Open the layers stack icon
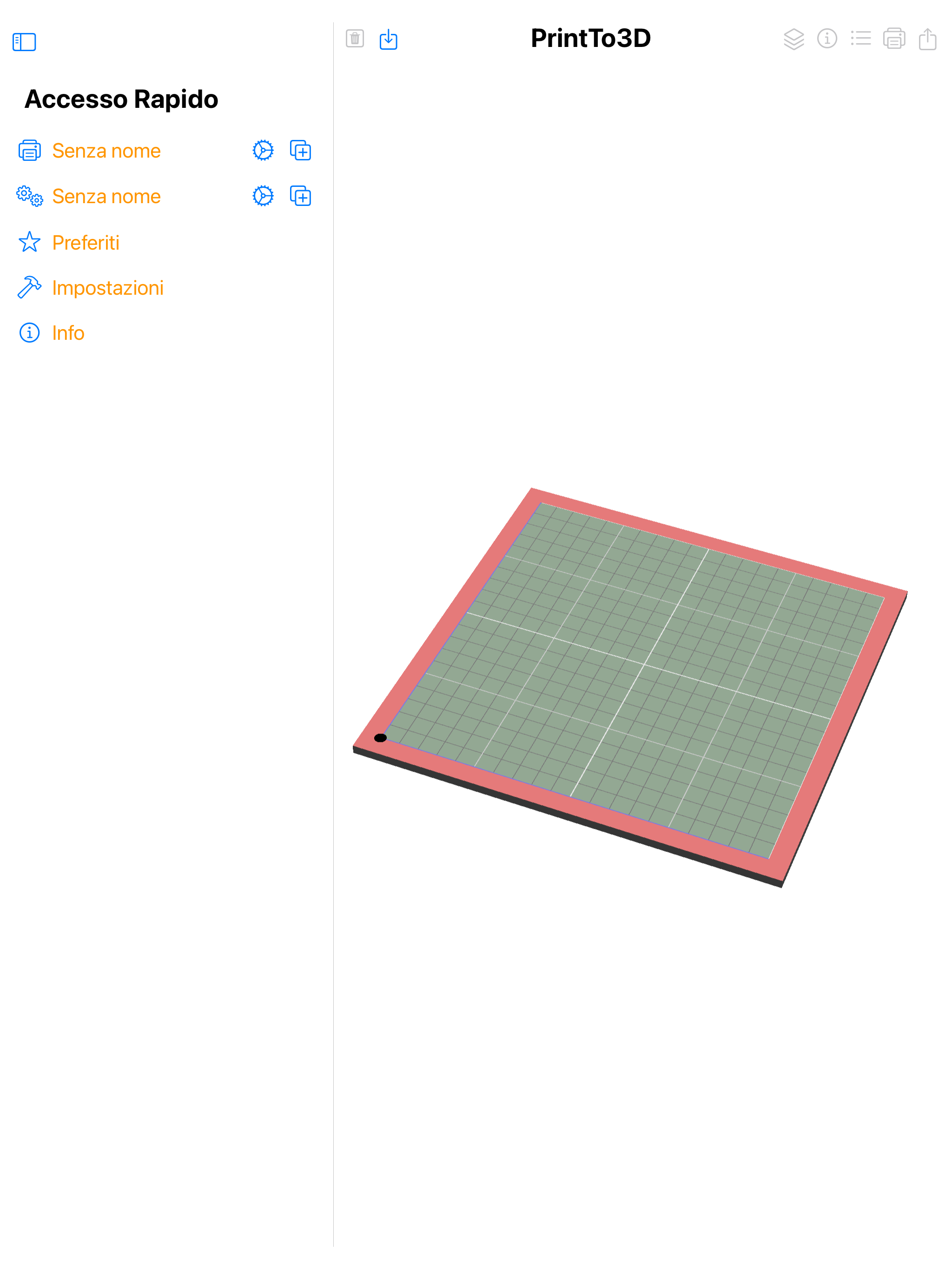 click(793, 39)
